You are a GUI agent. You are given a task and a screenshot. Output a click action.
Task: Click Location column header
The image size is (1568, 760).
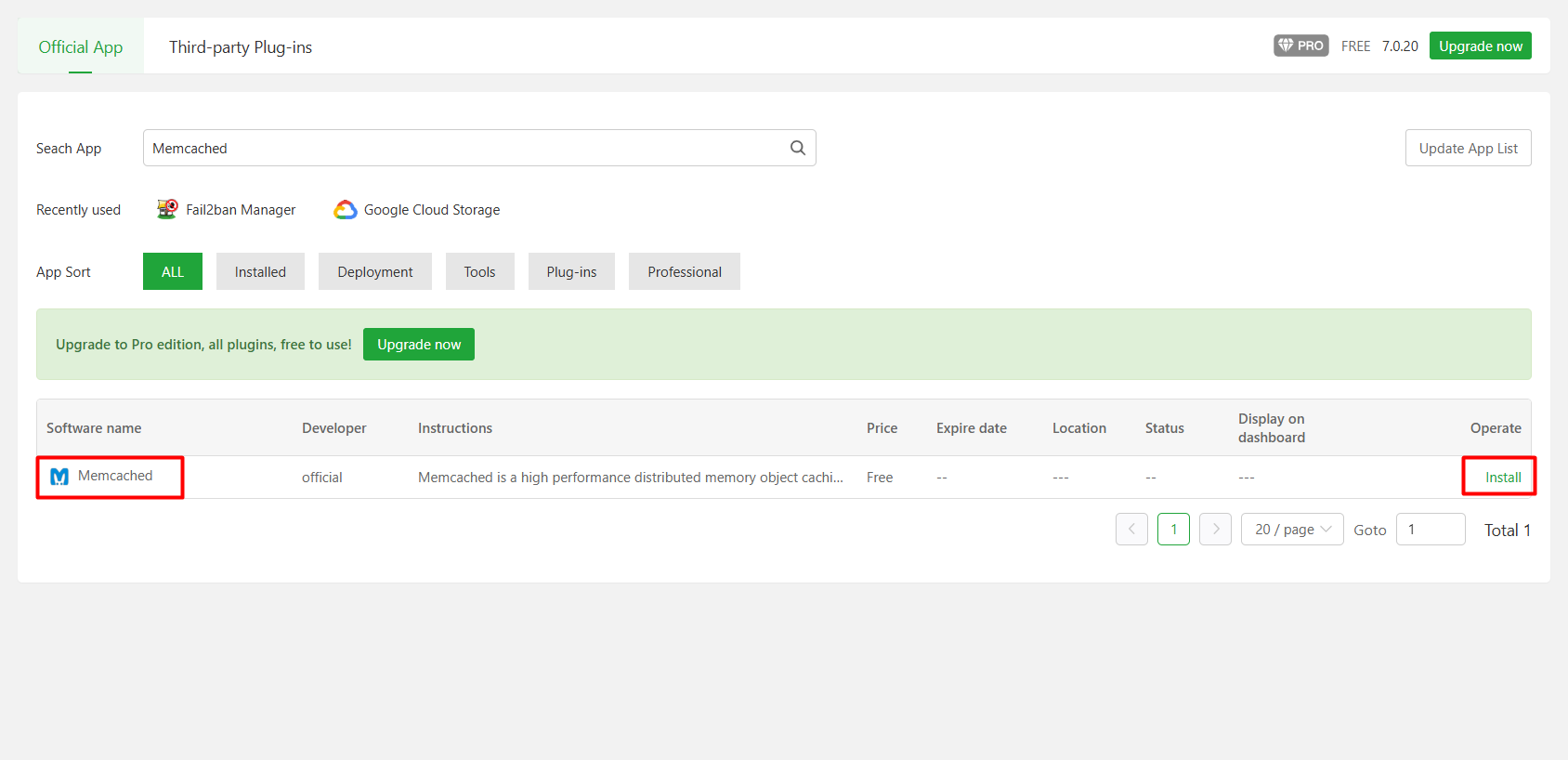click(x=1079, y=428)
